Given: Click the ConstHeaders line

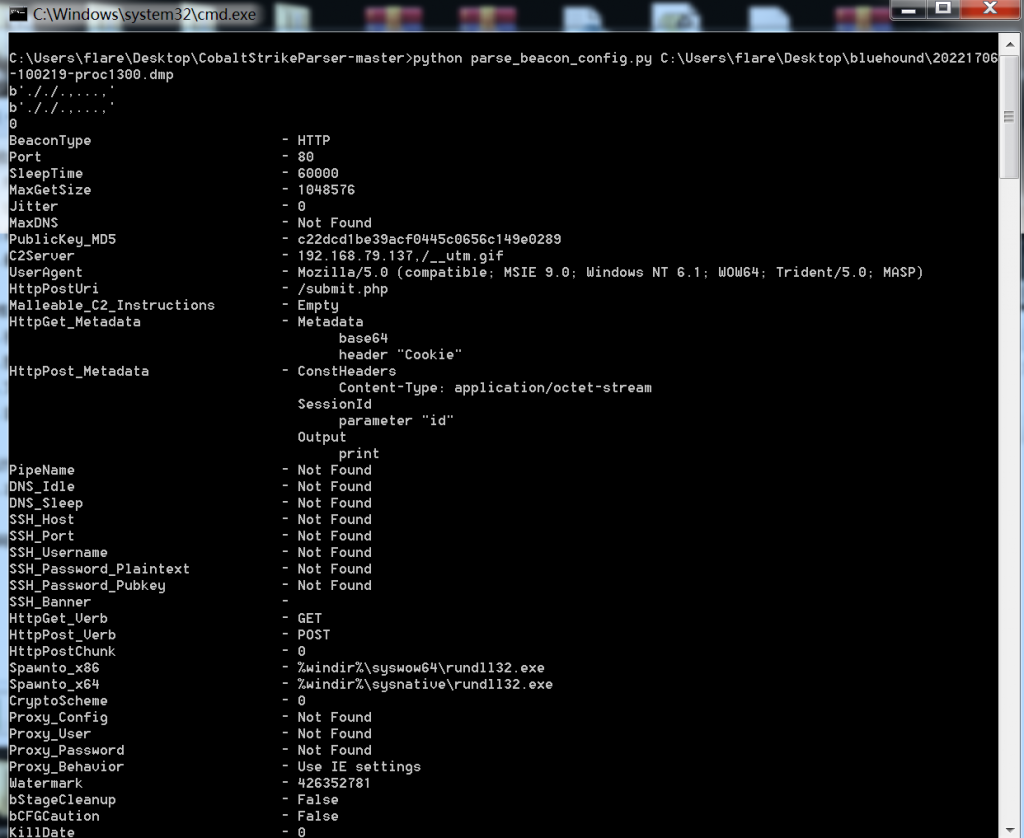Looking at the screenshot, I should (x=347, y=371).
